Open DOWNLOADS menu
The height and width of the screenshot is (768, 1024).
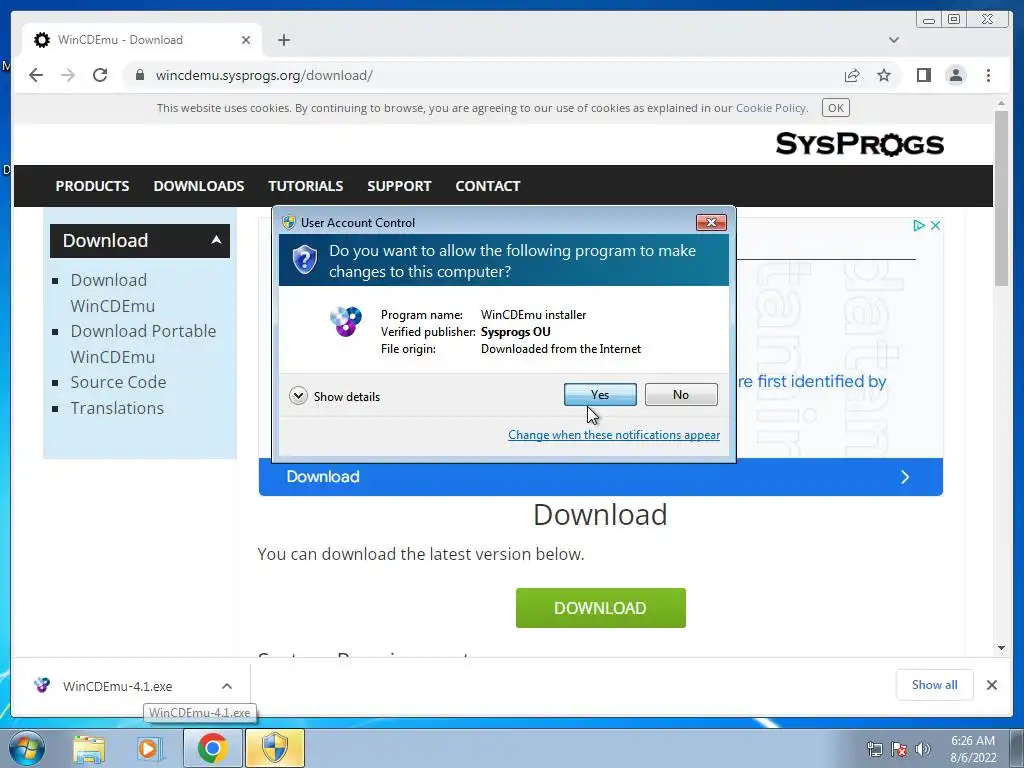(199, 186)
